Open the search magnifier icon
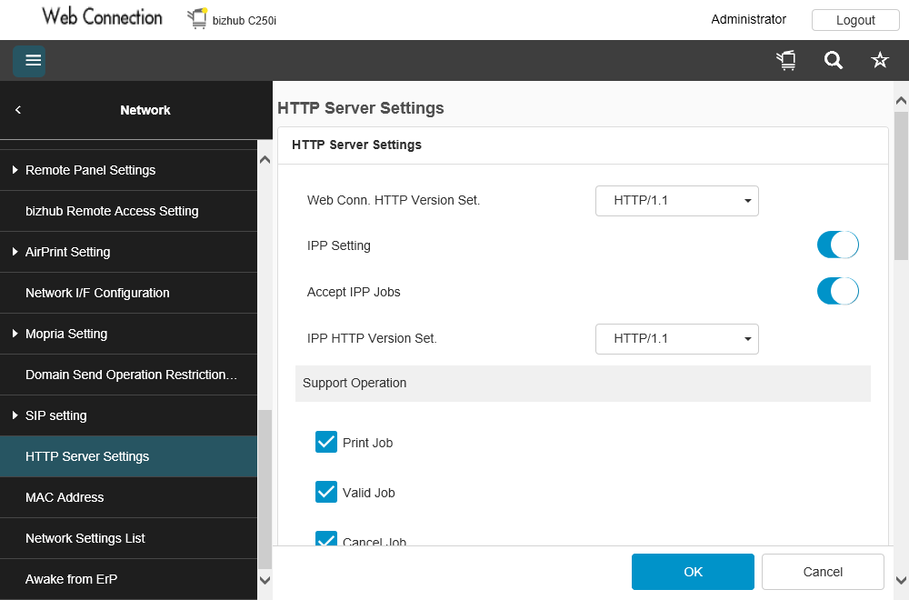Screen dimensions: 909x600 click(x=833, y=61)
